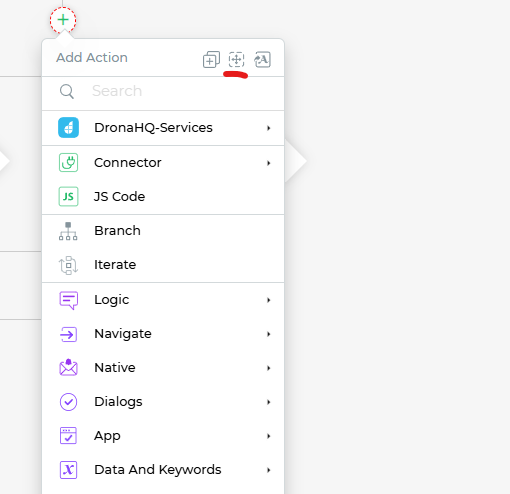Click the icon with letter A in header

(262, 60)
